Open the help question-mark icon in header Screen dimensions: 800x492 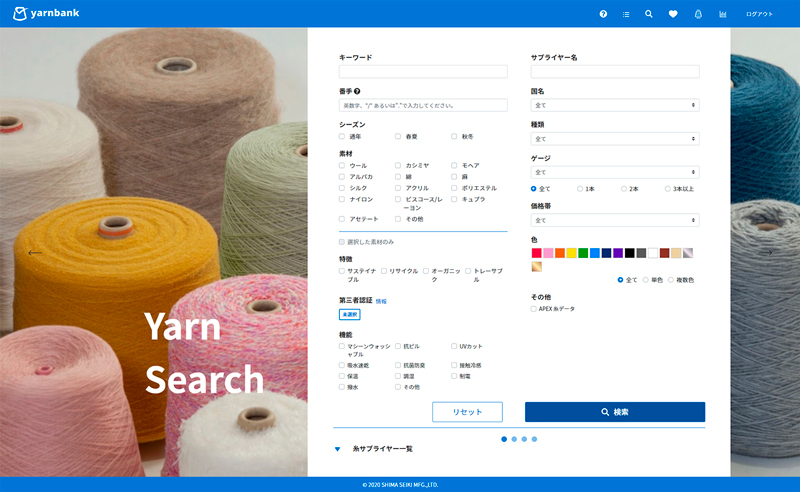(x=603, y=14)
